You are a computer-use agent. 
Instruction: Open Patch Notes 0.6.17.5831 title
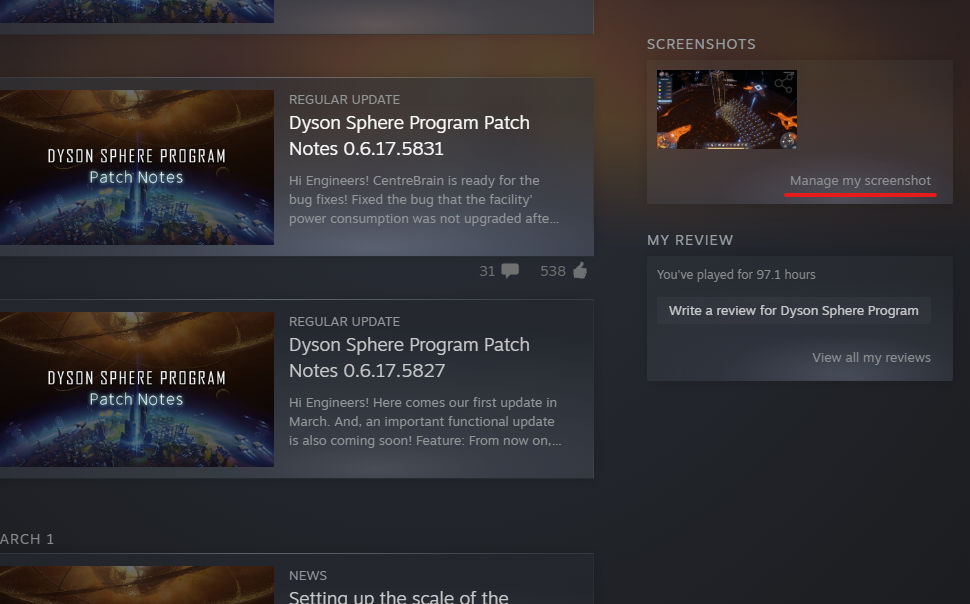[409, 136]
